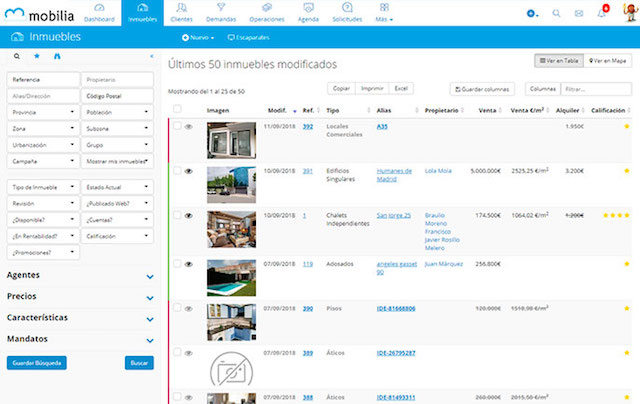Expand the Características section
The height and width of the screenshot is (404, 640).
pos(80,318)
